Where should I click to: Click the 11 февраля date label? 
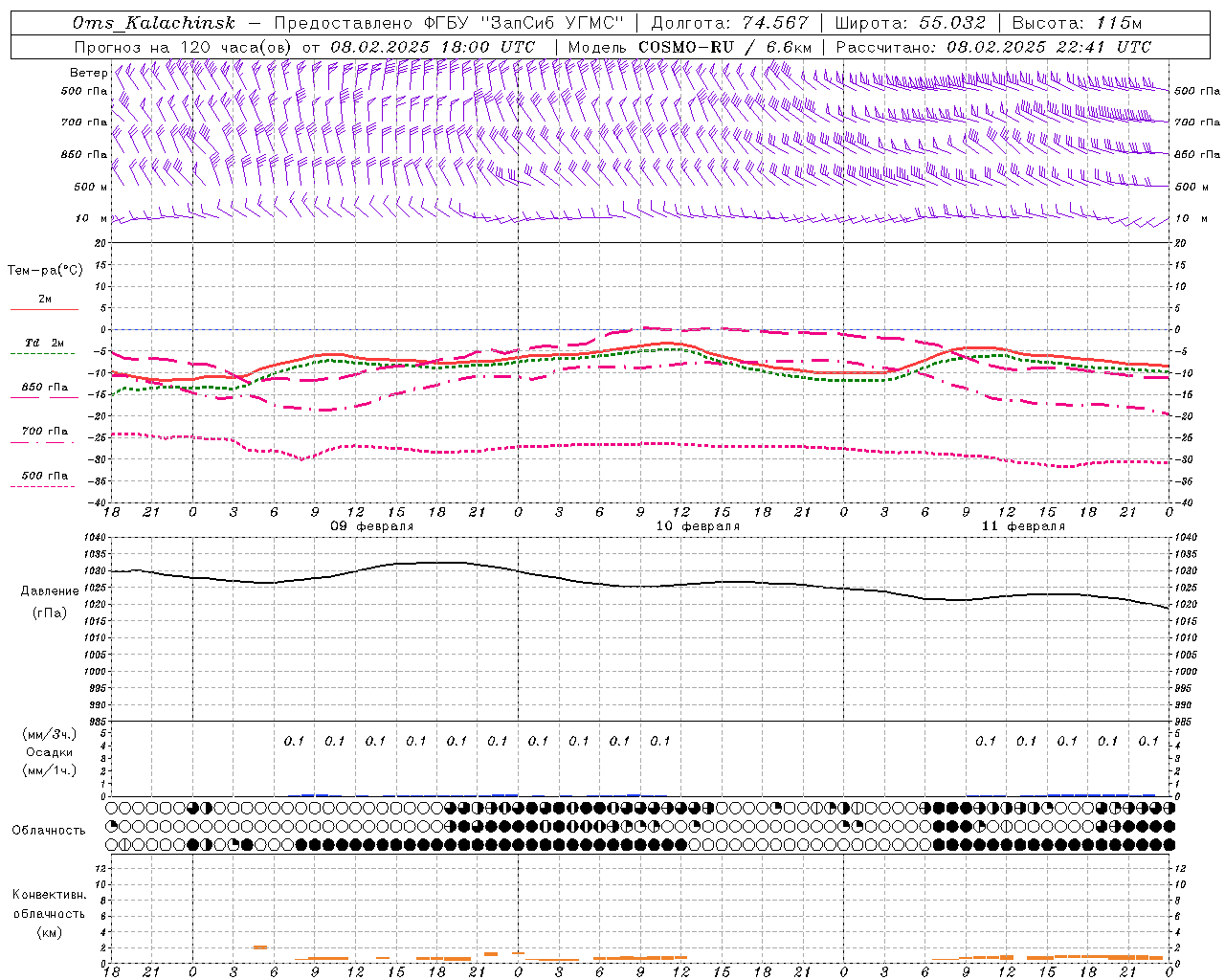pyautogui.click(x=1023, y=526)
